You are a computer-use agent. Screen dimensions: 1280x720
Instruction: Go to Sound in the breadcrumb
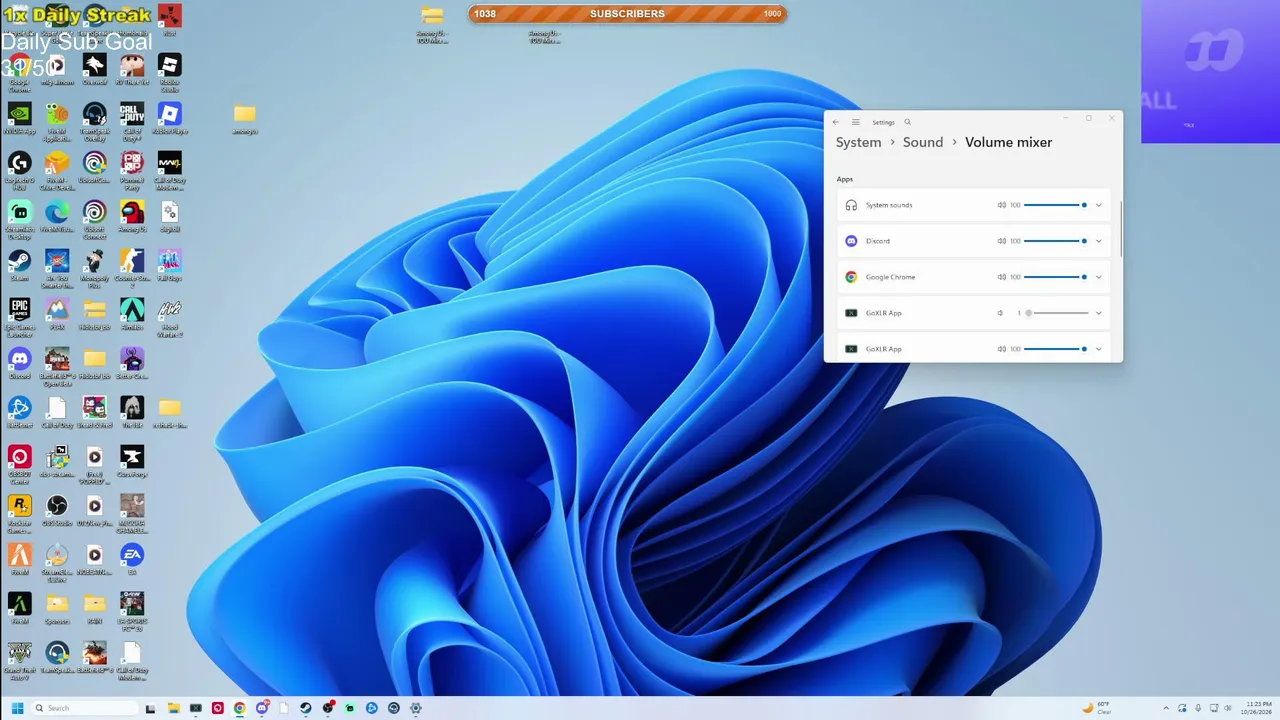pyautogui.click(x=923, y=142)
